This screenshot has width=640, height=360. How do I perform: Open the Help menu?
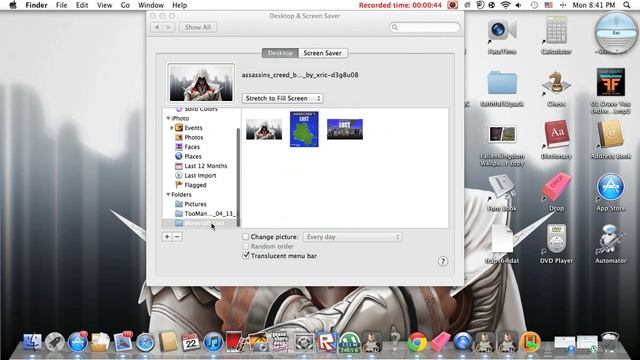pos(179,5)
